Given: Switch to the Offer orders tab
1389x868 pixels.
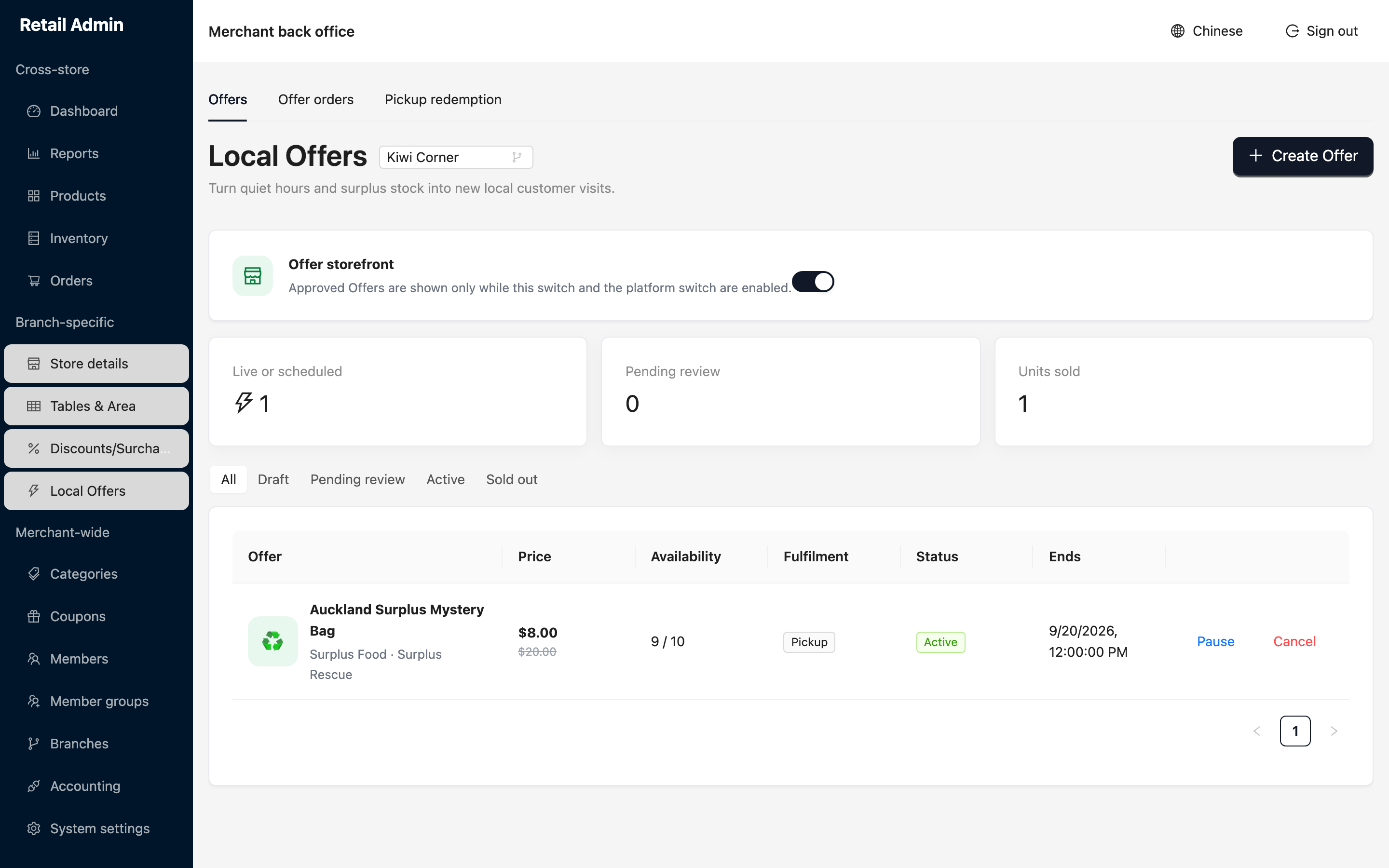Looking at the screenshot, I should point(316,99).
